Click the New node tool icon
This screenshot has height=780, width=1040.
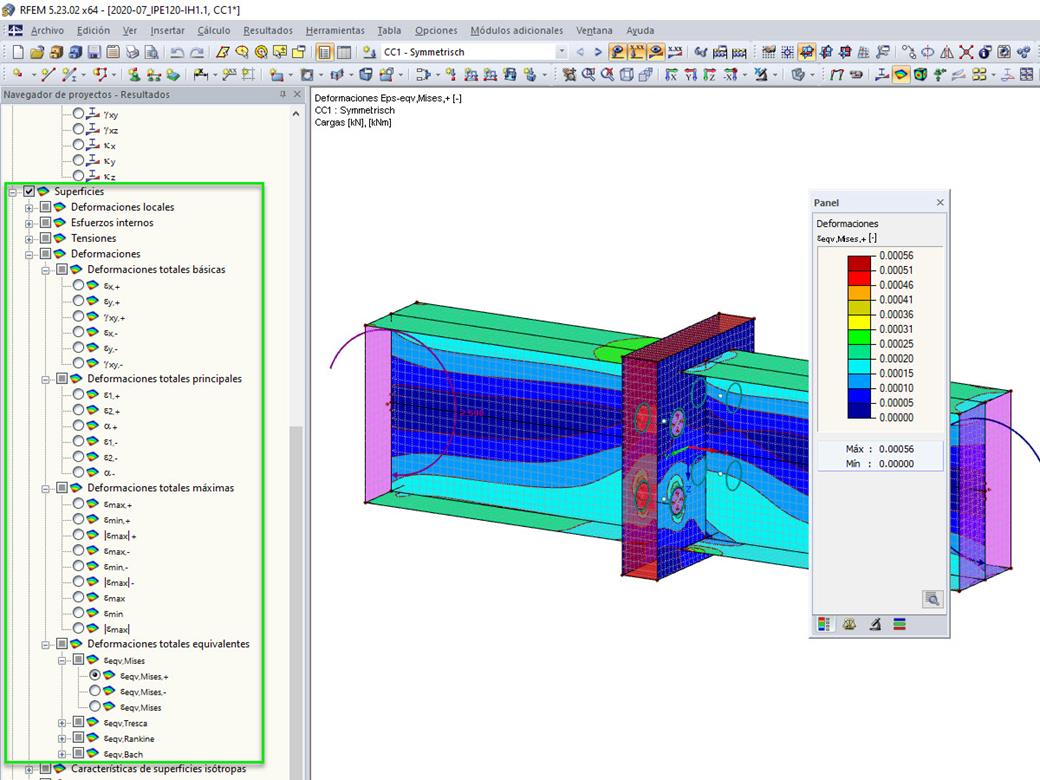tap(18, 74)
